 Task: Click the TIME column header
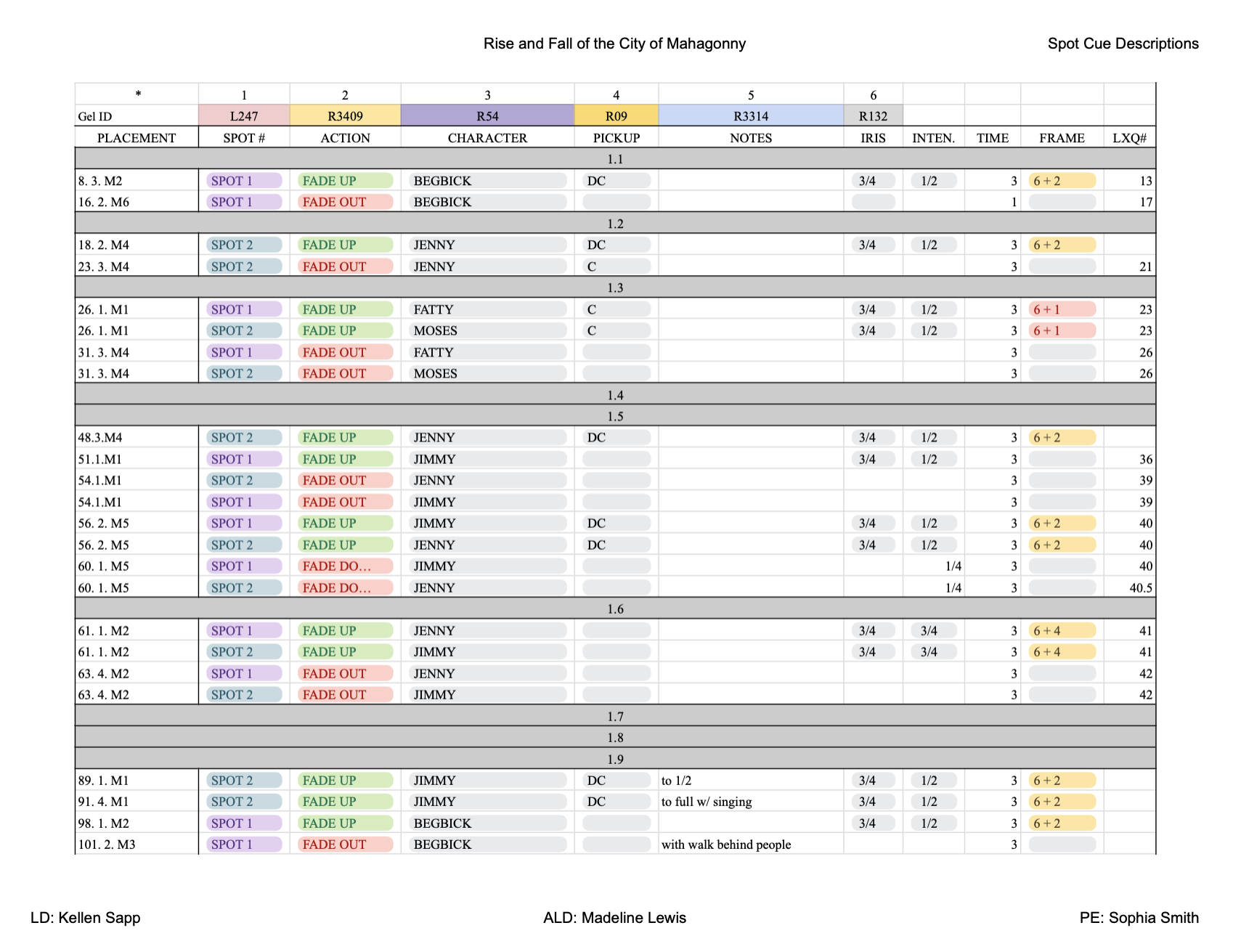coord(993,138)
